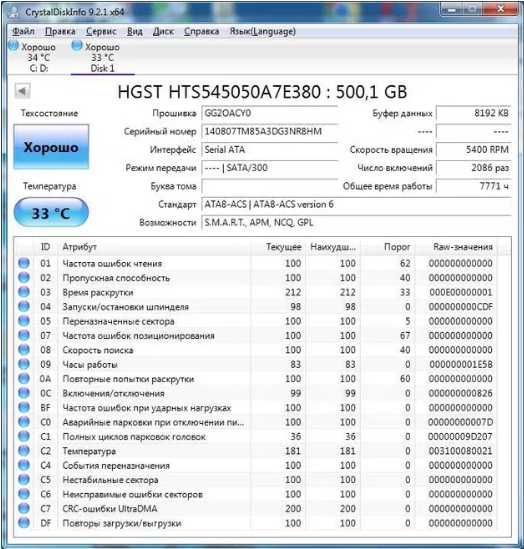Click status icon of attribute C0
Screen dimensions: 524x549
pyautogui.click(x=24, y=422)
